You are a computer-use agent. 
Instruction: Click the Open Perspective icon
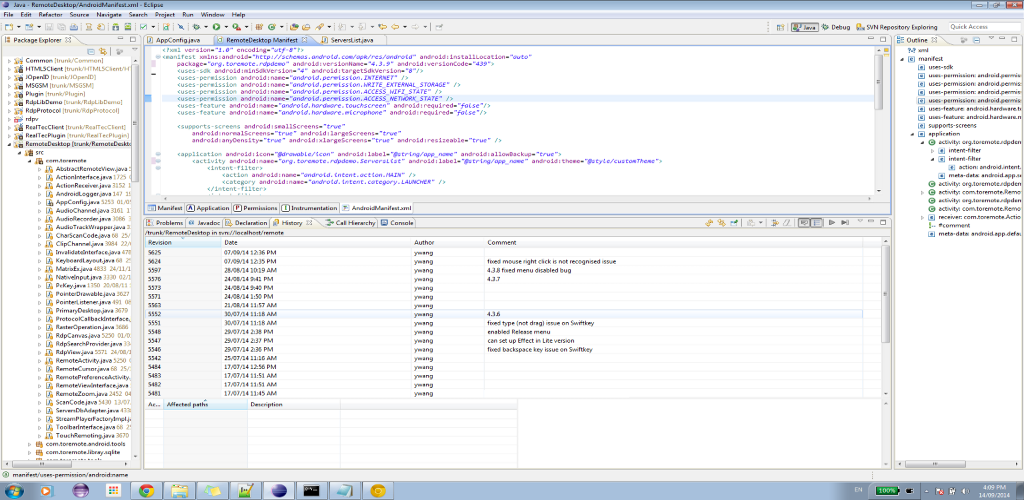click(x=780, y=27)
